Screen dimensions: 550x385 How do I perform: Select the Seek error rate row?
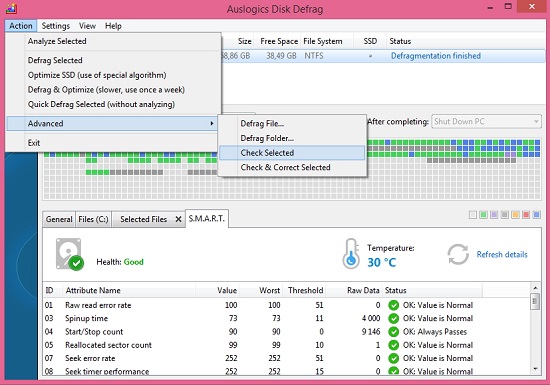pos(287,358)
